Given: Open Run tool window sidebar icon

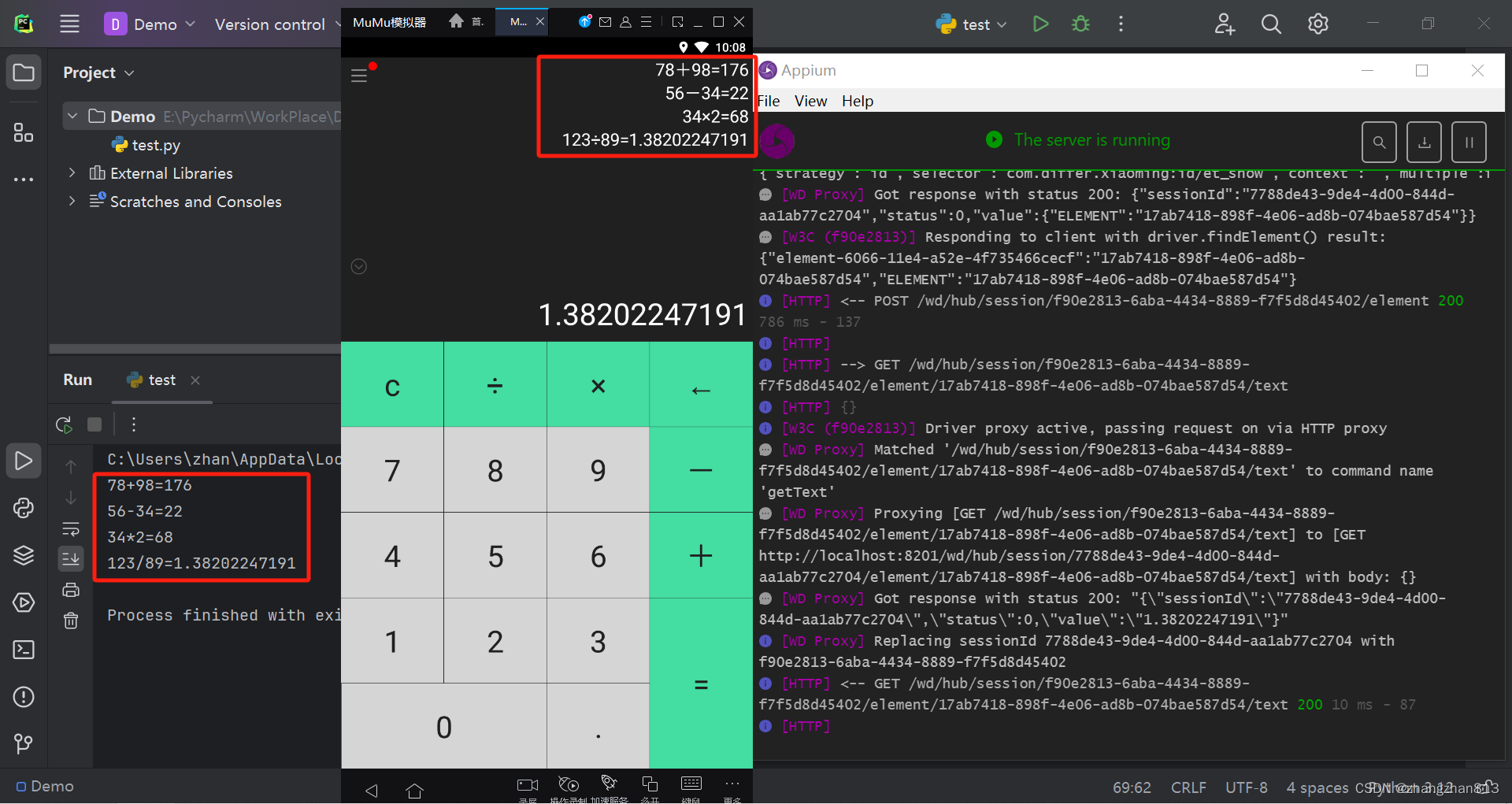Looking at the screenshot, I should coord(24,461).
